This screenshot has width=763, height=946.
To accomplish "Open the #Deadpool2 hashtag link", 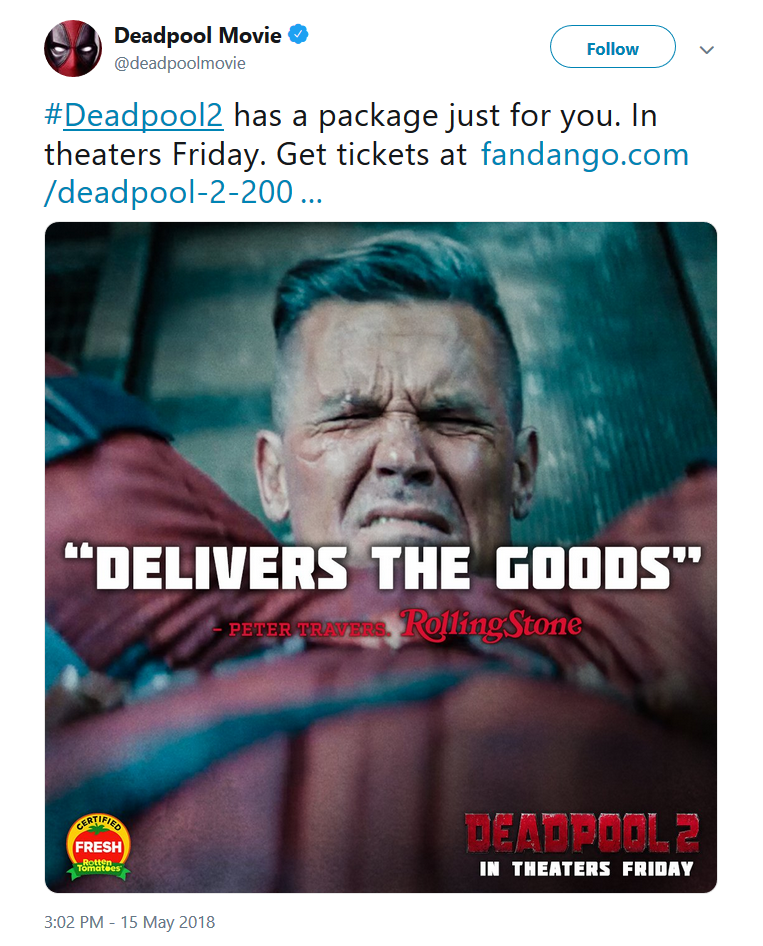I will click(x=134, y=115).
